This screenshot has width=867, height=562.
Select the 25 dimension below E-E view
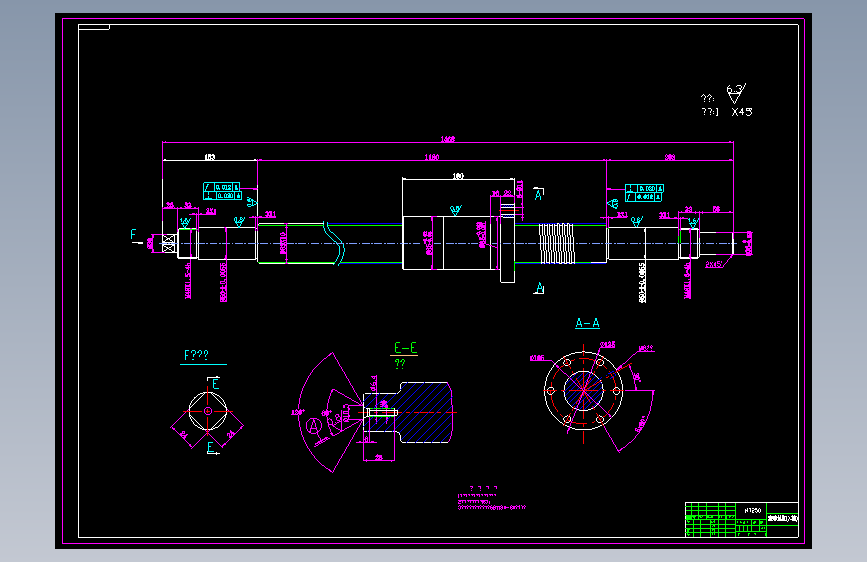click(379, 457)
